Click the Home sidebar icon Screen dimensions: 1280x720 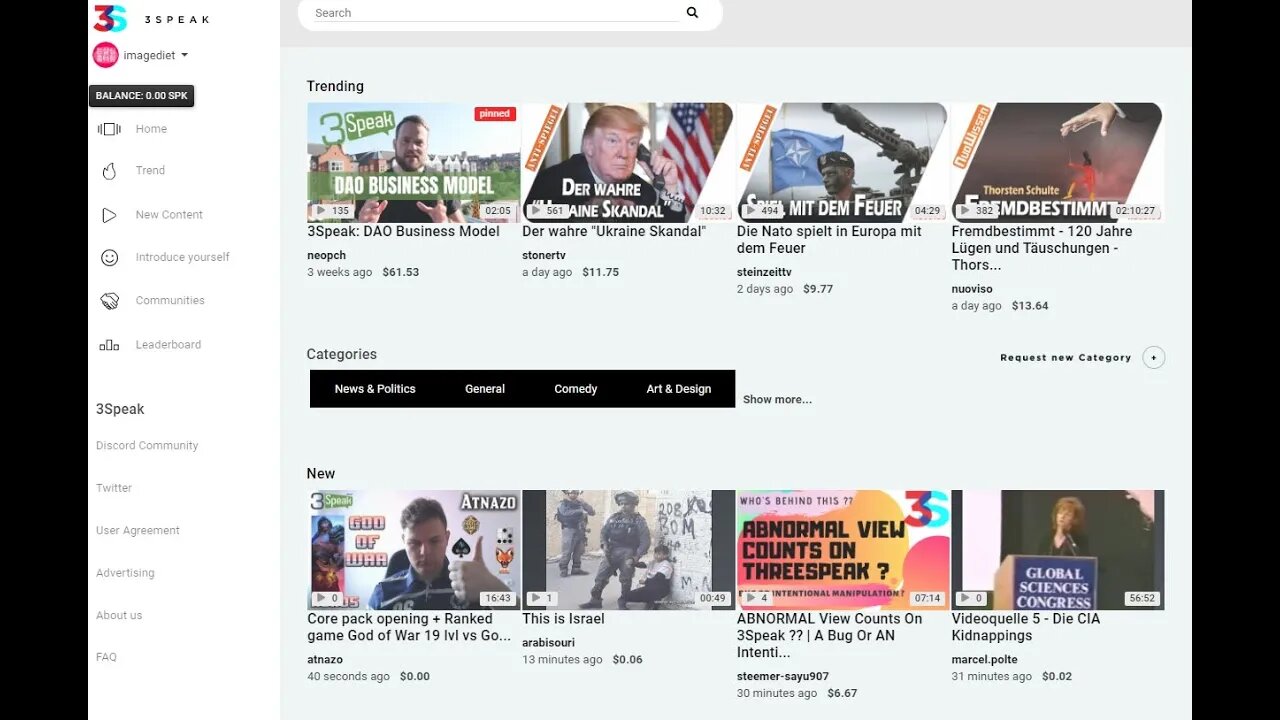(109, 129)
